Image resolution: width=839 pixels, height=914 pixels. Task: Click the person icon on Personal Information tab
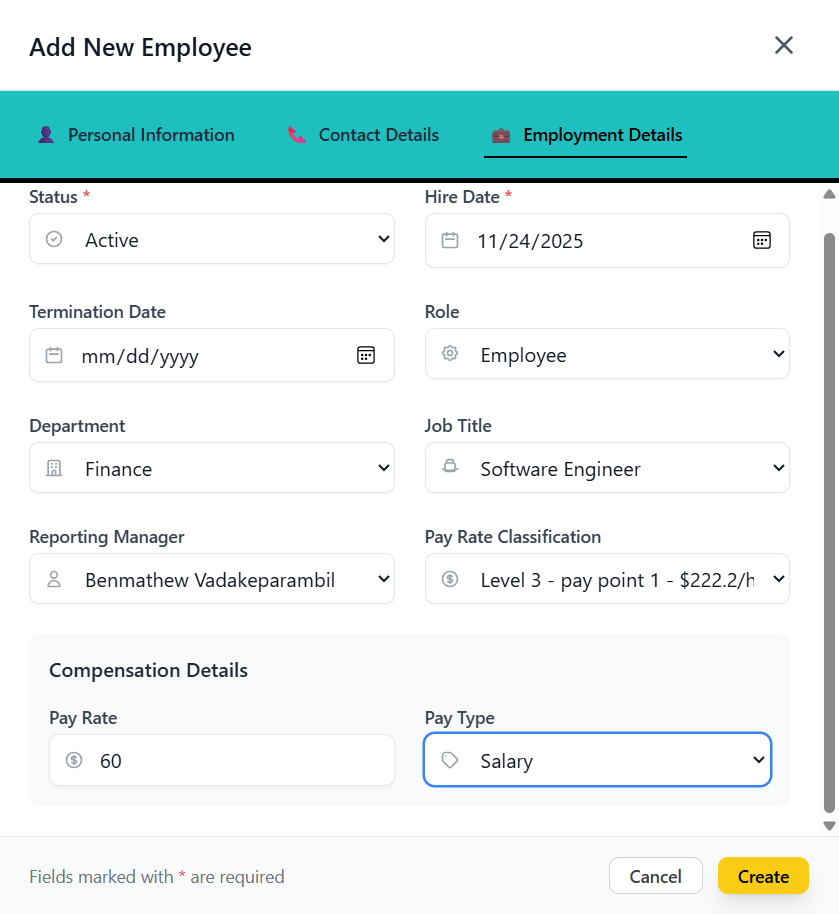(x=45, y=135)
